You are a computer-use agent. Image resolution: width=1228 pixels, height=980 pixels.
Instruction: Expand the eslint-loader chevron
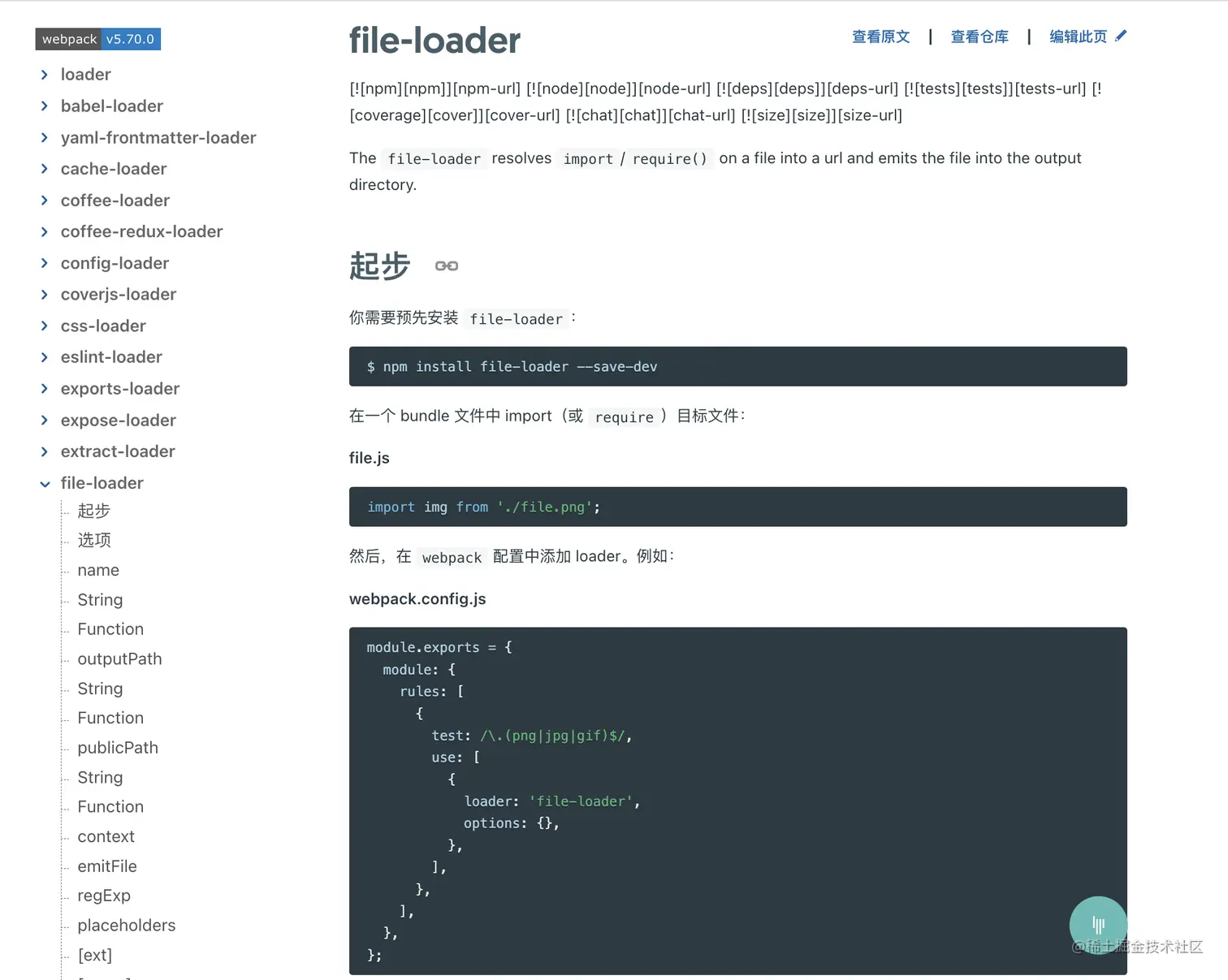coord(45,357)
